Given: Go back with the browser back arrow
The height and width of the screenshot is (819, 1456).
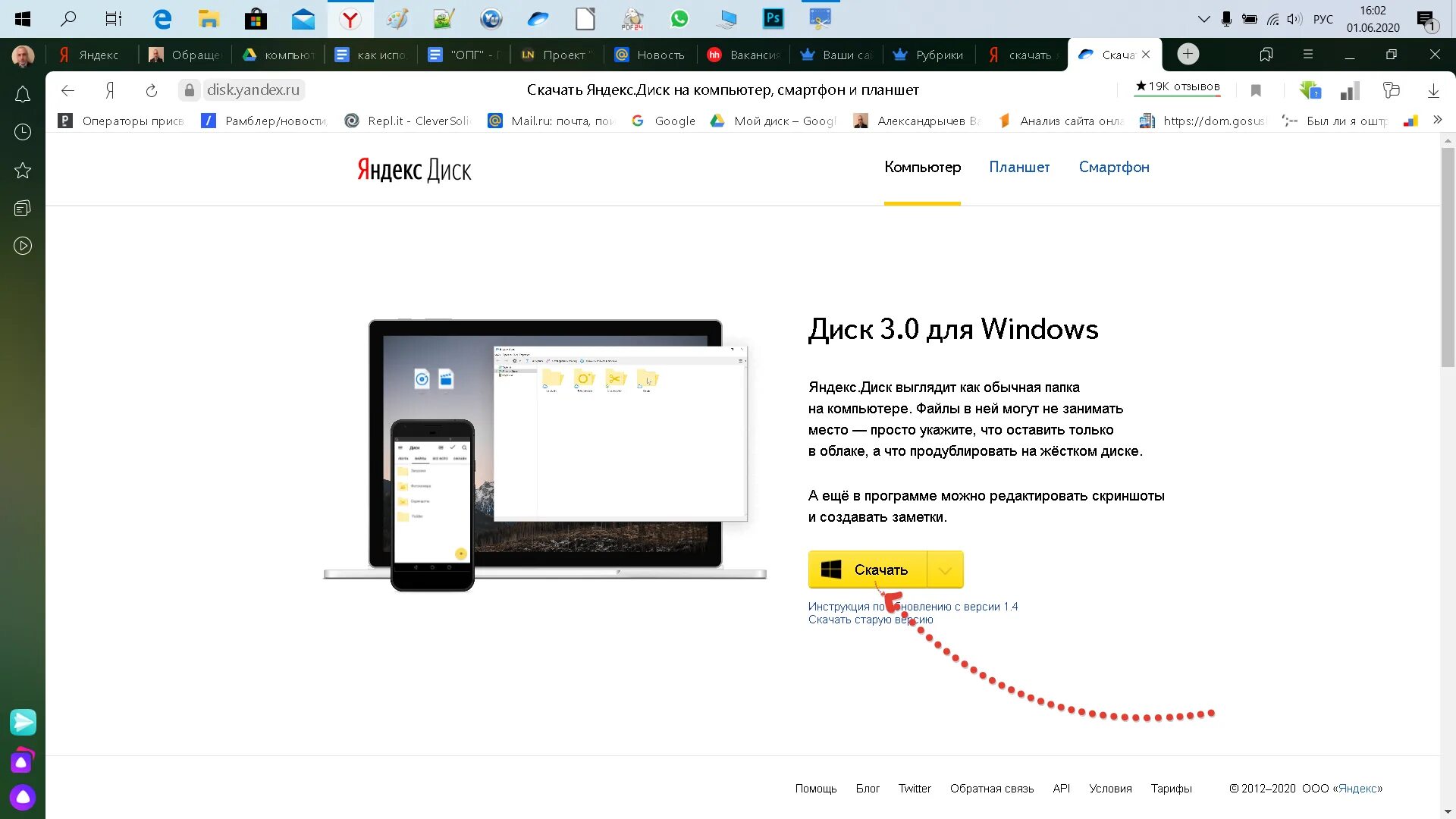Looking at the screenshot, I should coord(67,90).
